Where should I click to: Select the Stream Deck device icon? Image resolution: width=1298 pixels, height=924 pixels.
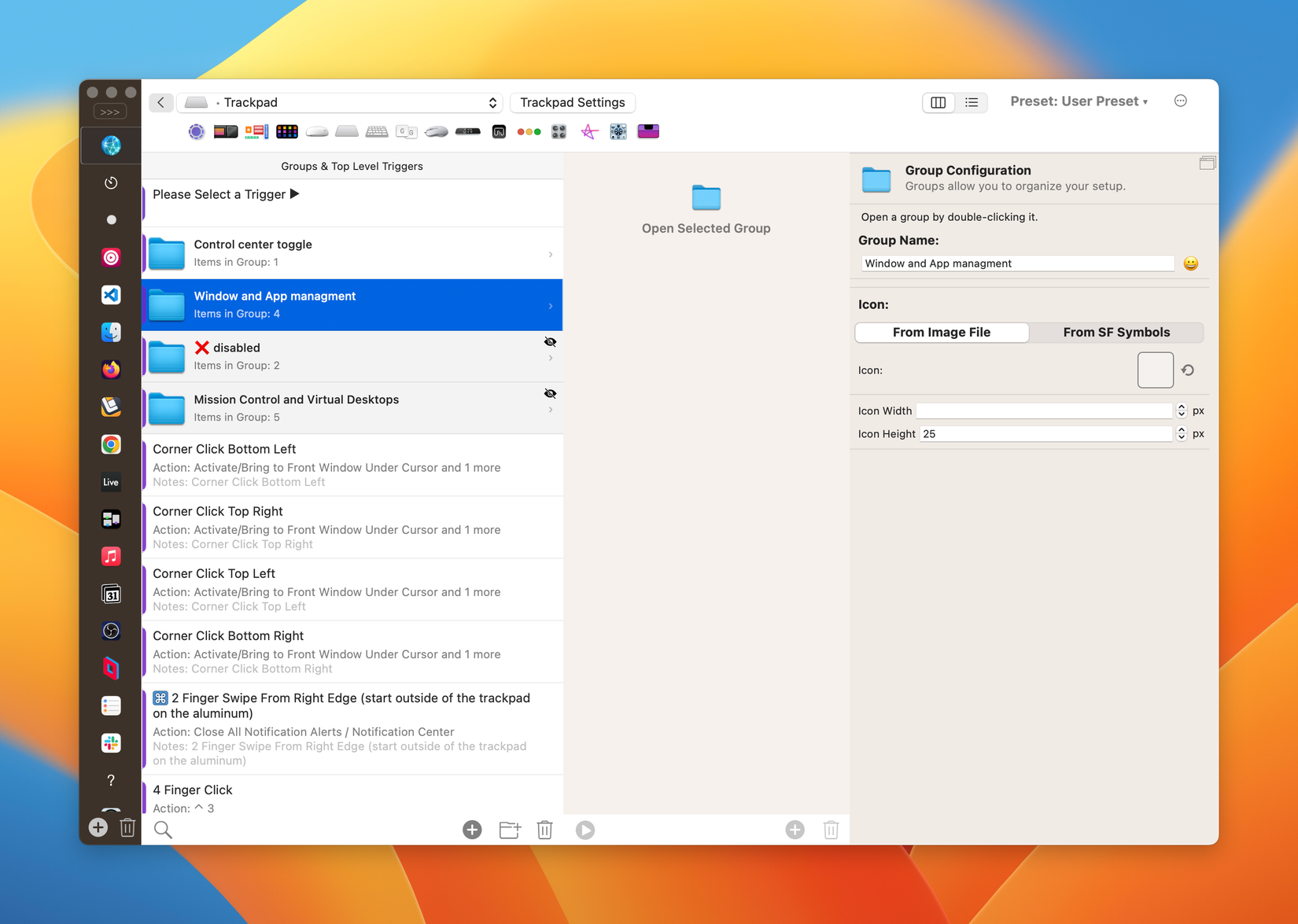287,131
